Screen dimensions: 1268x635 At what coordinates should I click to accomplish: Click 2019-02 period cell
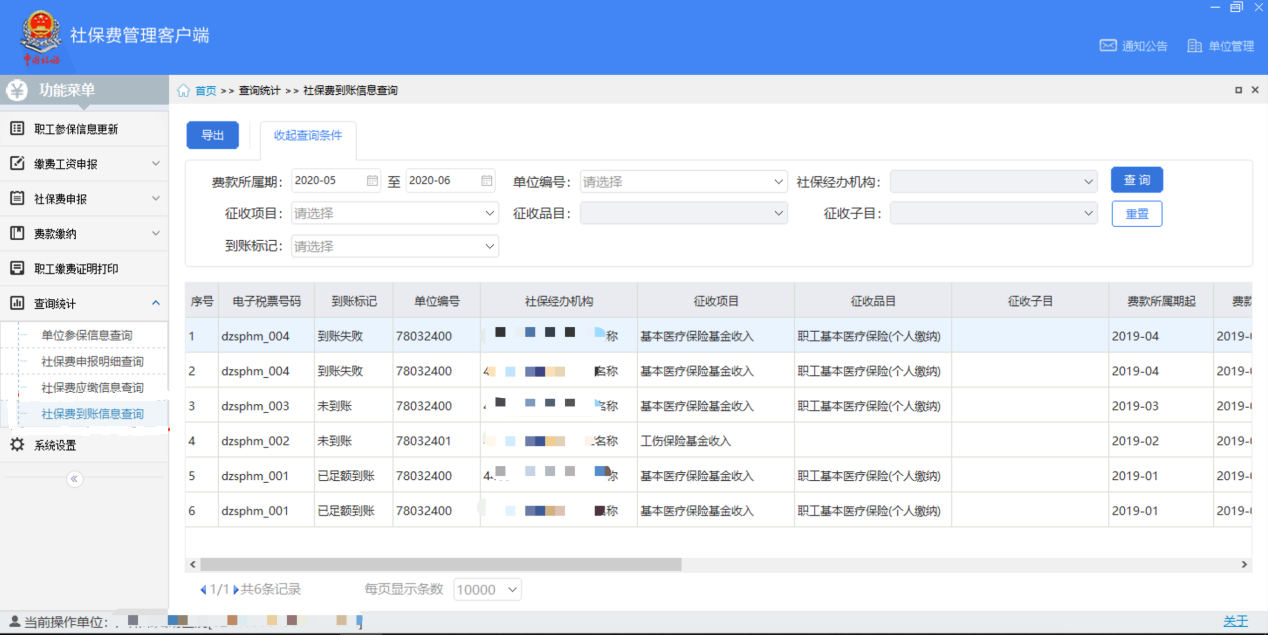point(1161,441)
